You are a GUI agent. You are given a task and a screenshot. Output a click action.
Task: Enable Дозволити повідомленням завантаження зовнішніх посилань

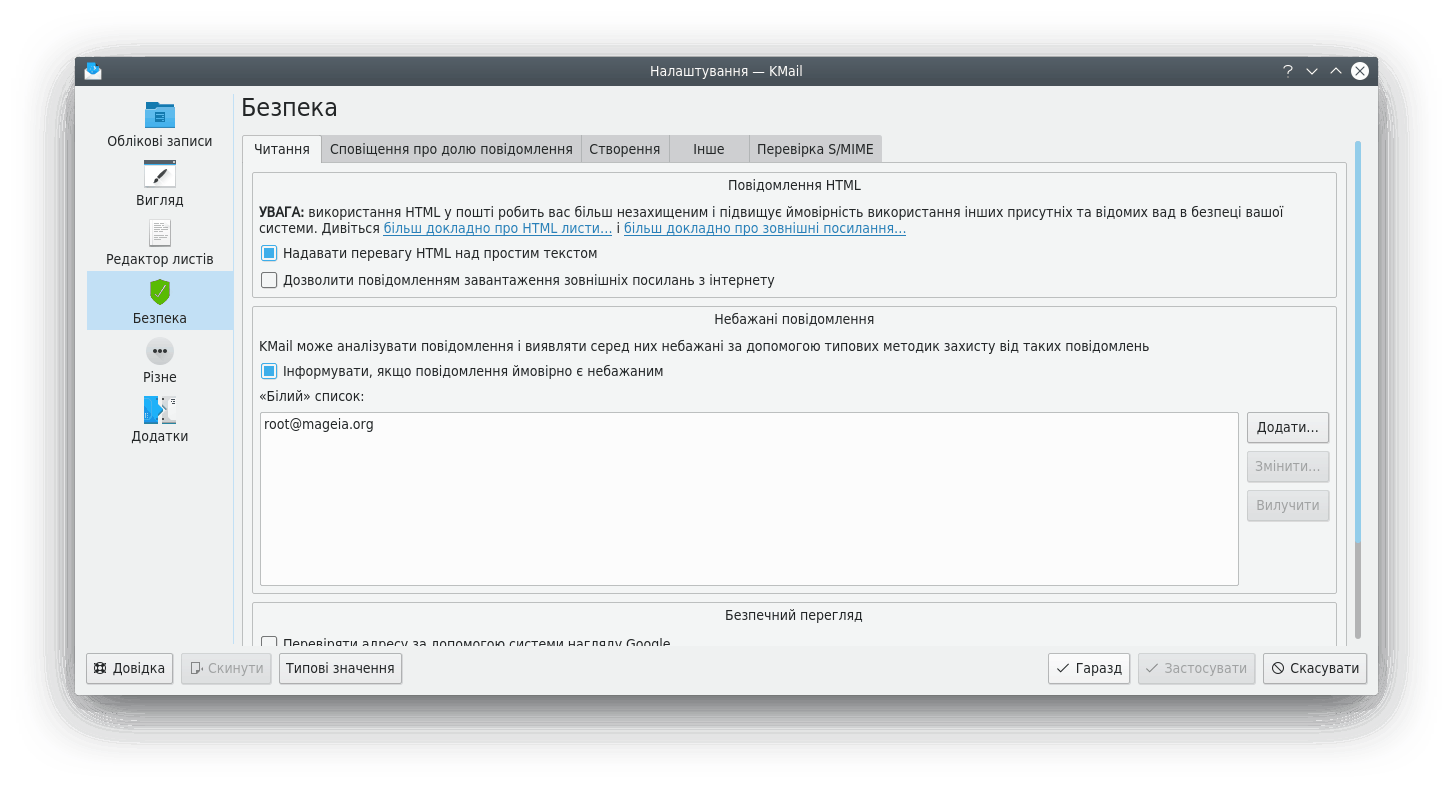click(269, 281)
